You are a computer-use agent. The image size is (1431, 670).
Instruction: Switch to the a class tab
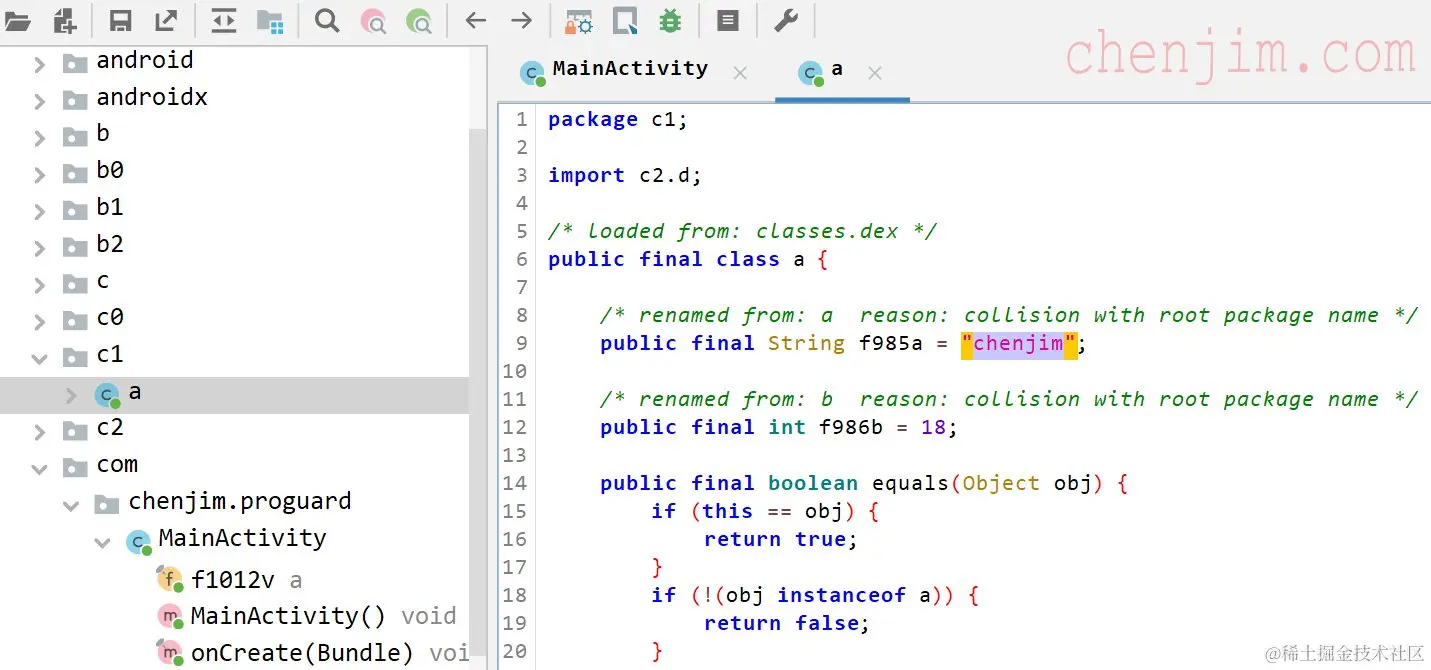pos(821,70)
